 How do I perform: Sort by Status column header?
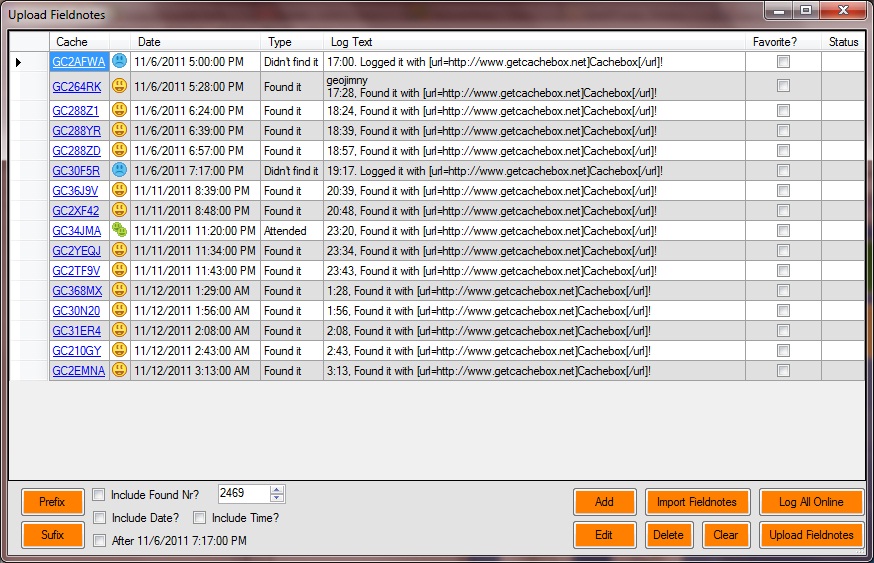pyautogui.click(x=843, y=42)
